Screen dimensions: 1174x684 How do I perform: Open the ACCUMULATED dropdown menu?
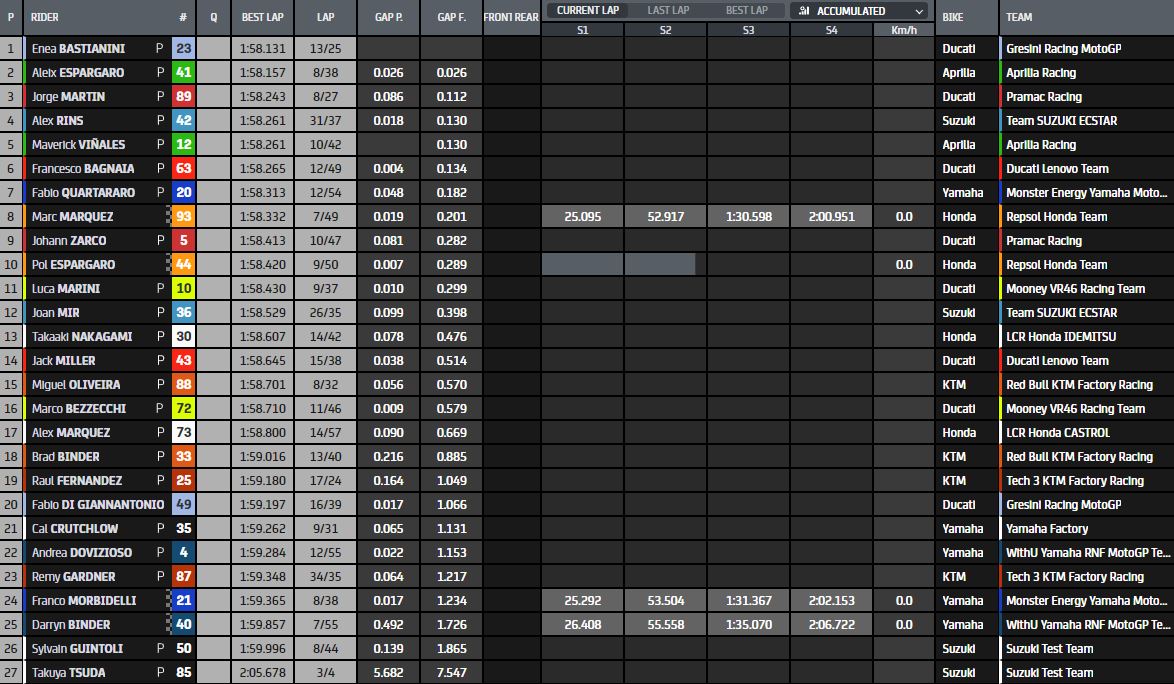click(x=859, y=10)
